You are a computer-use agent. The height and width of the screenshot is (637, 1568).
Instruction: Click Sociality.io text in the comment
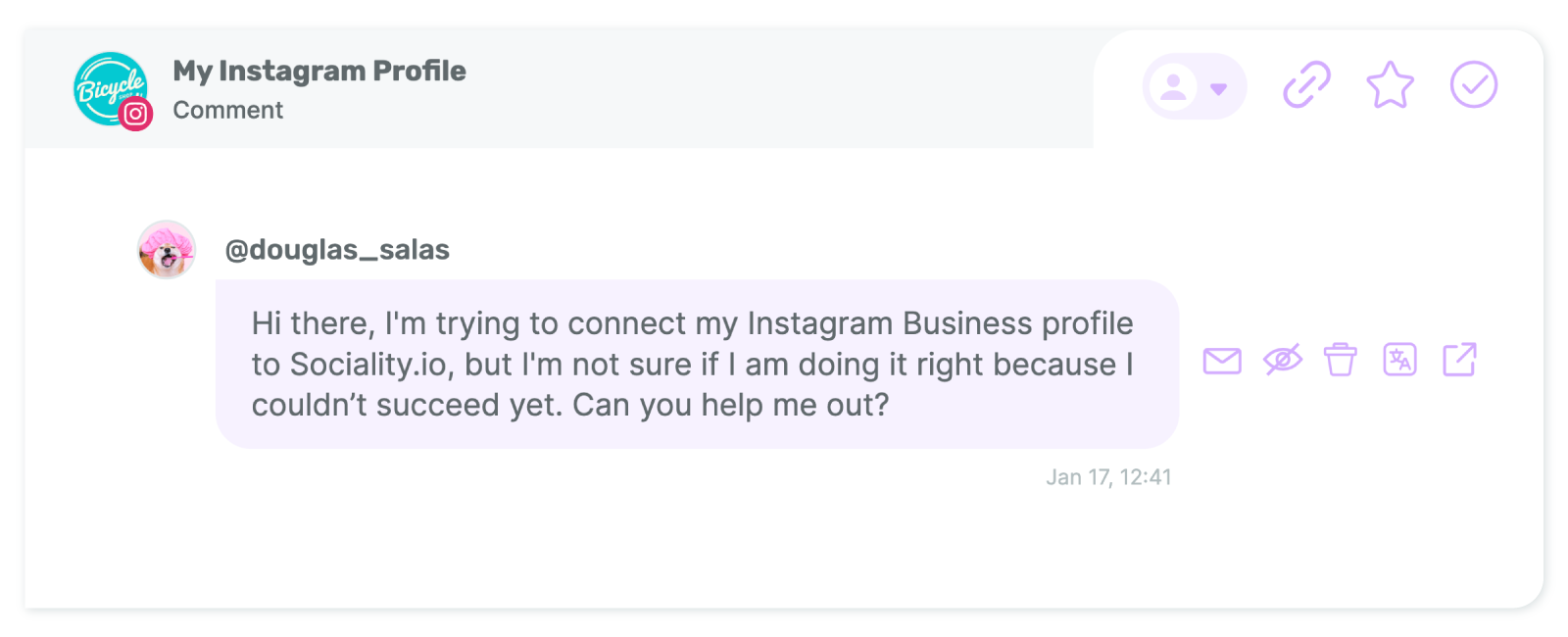pyautogui.click(x=368, y=365)
